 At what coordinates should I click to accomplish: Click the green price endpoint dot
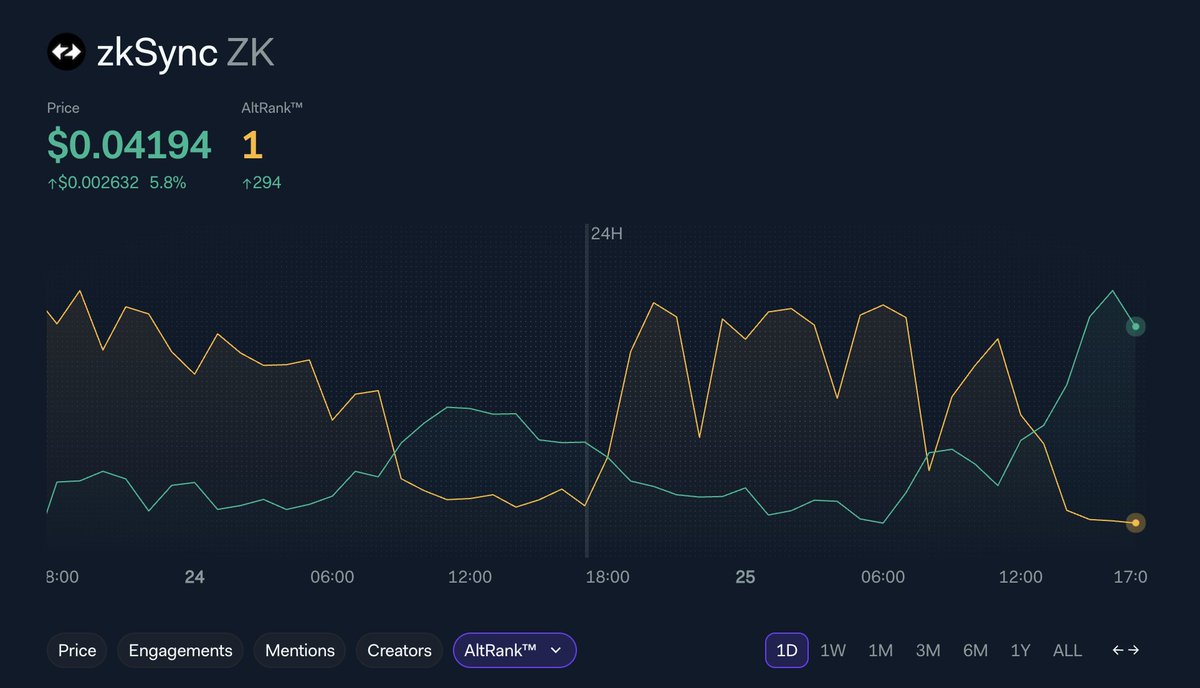pyautogui.click(x=1135, y=326)
